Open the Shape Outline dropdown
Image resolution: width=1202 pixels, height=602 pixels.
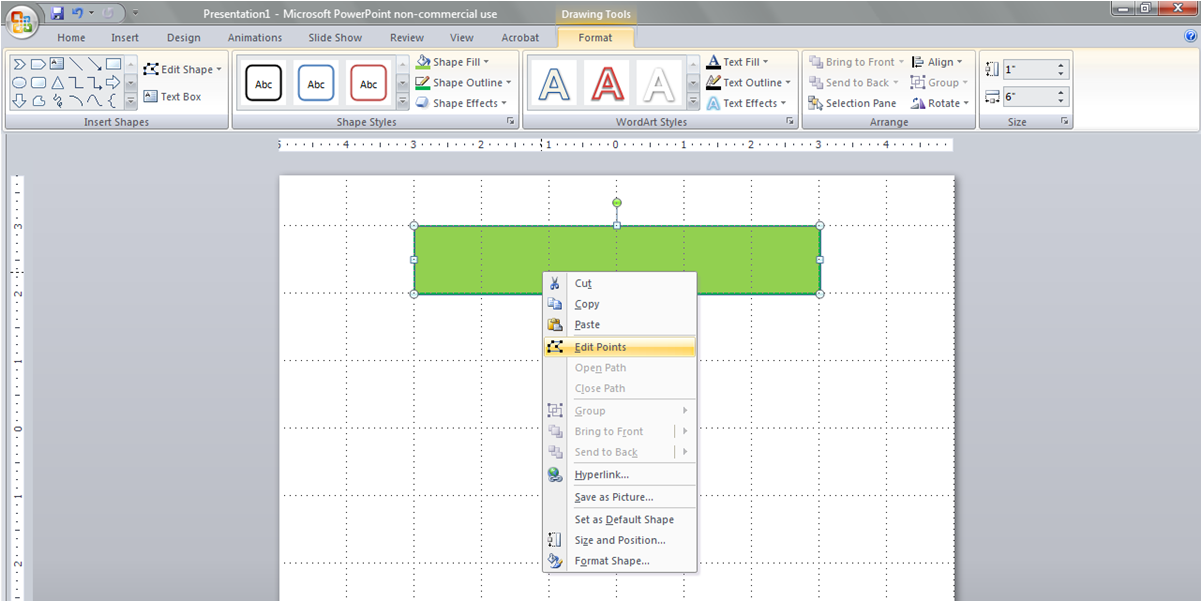(x=463, y=82)
